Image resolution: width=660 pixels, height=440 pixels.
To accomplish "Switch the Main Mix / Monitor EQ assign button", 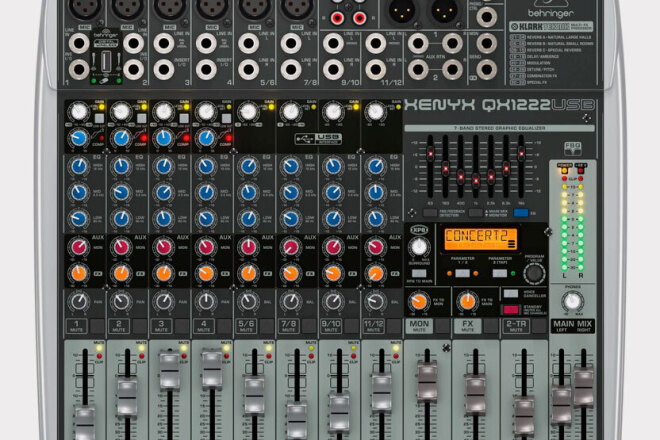I will tap(475, 213).
